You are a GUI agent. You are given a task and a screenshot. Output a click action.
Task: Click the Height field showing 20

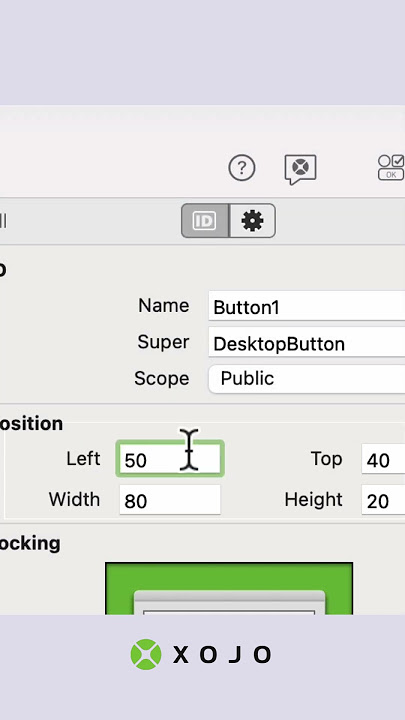pyautogui.click(x=383, y=500)
